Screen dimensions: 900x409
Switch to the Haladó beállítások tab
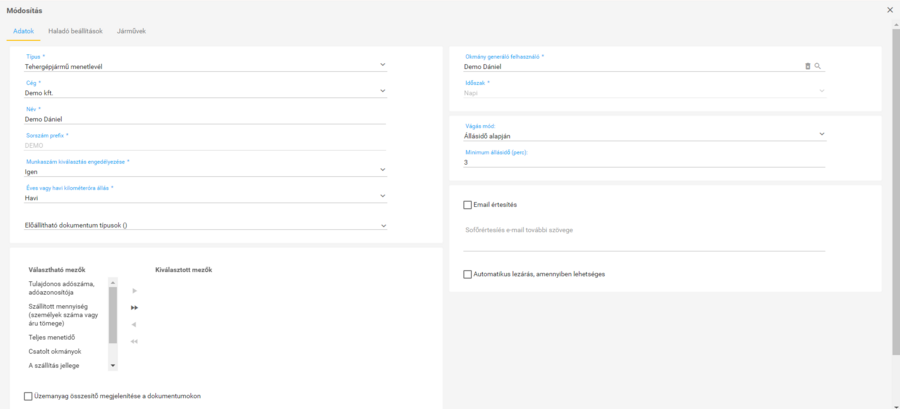pyautogui.click(x=75, y=31)
